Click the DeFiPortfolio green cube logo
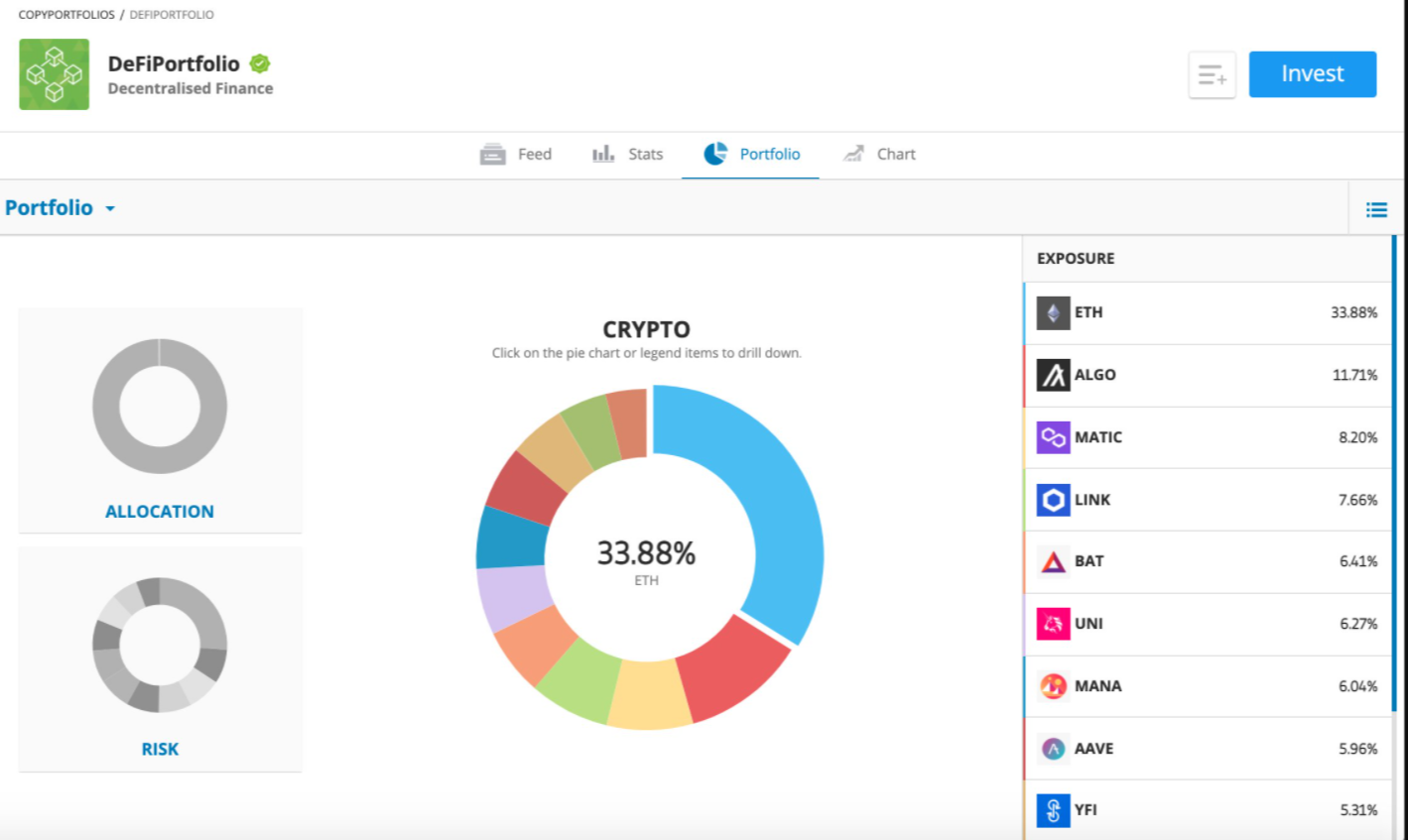Screen dimensions: 1408x840 [54, 74]
